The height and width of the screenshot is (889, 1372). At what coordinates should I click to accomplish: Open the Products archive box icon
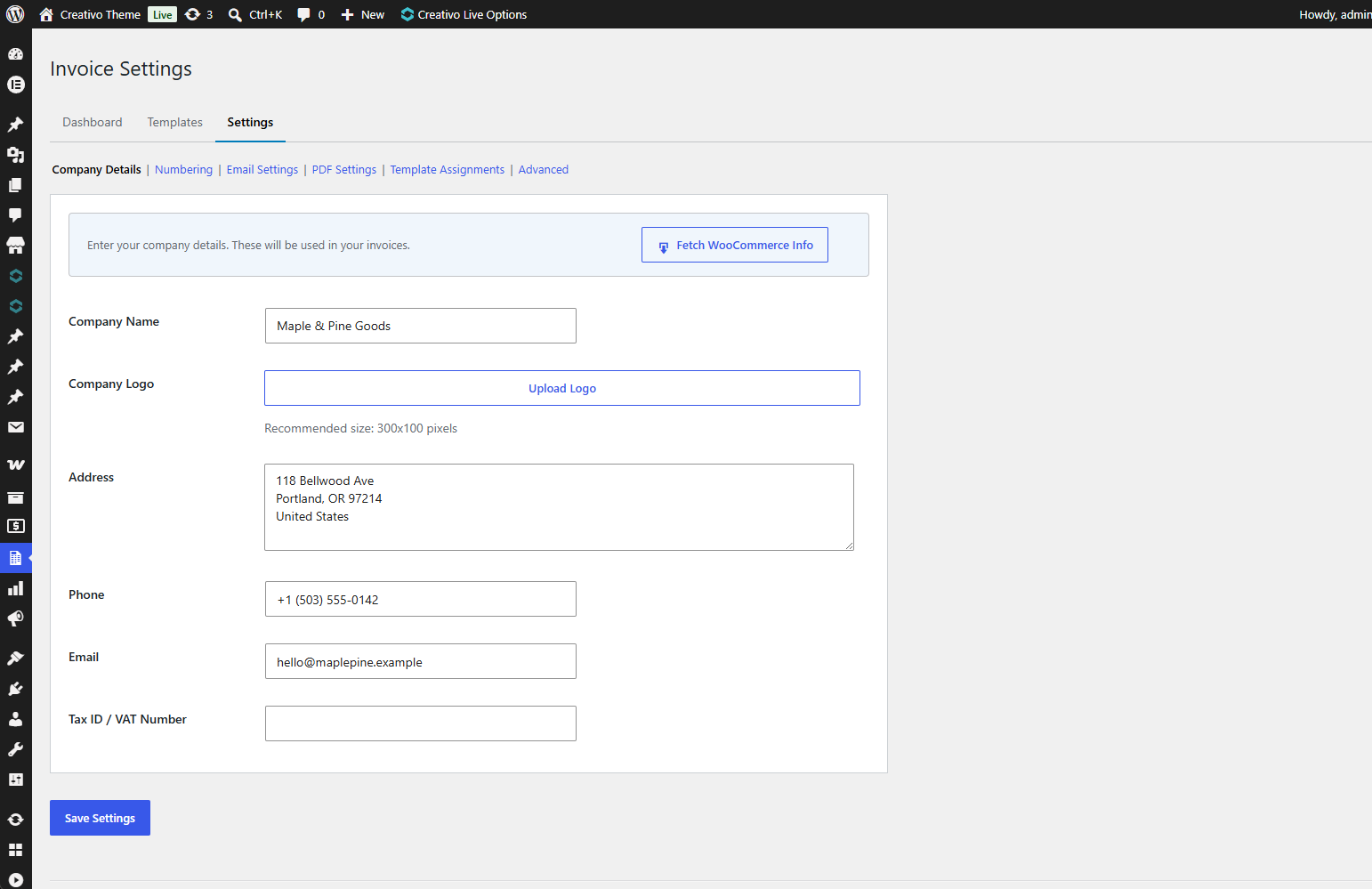(x=15, y=497)
